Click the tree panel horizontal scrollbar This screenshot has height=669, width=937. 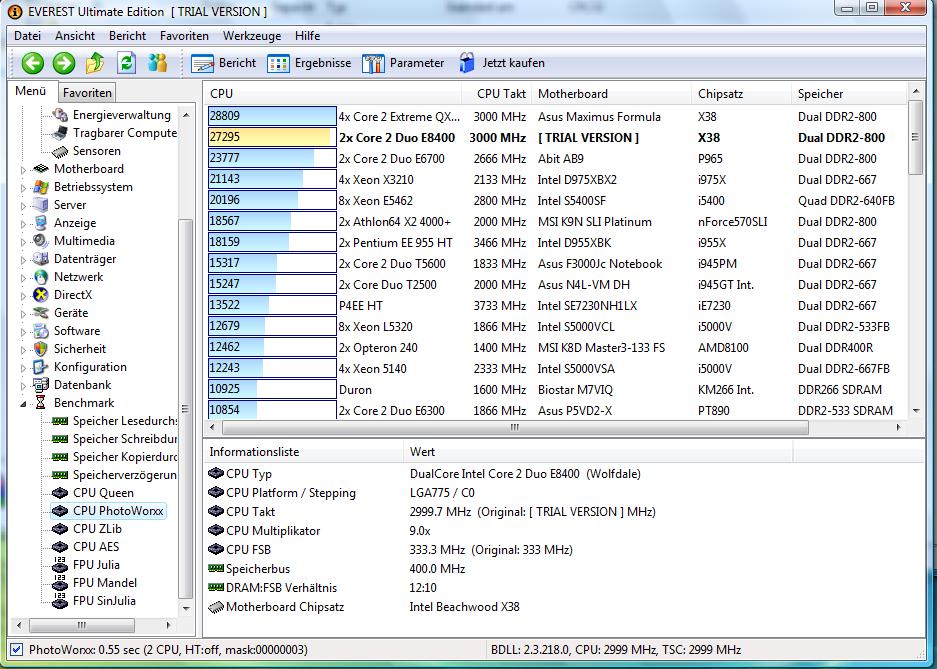click(x=82, y=625)
